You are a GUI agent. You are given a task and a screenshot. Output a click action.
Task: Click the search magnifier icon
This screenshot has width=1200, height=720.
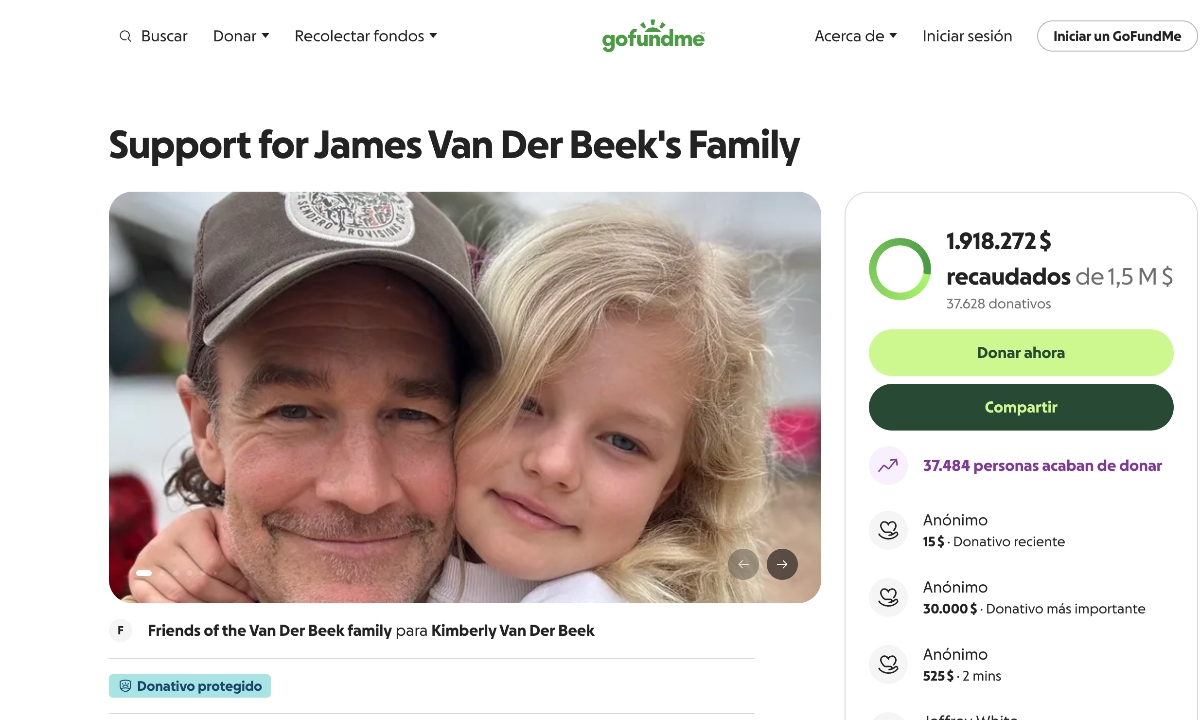point(125,36)
